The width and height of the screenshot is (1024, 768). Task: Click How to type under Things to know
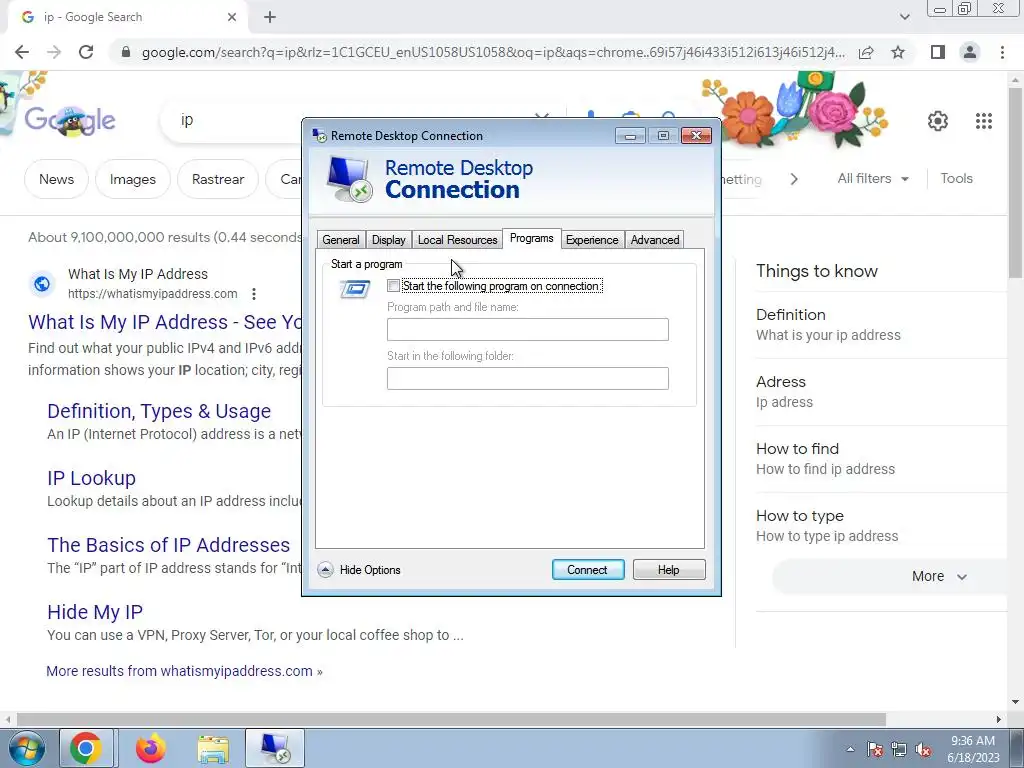(800, 516)
